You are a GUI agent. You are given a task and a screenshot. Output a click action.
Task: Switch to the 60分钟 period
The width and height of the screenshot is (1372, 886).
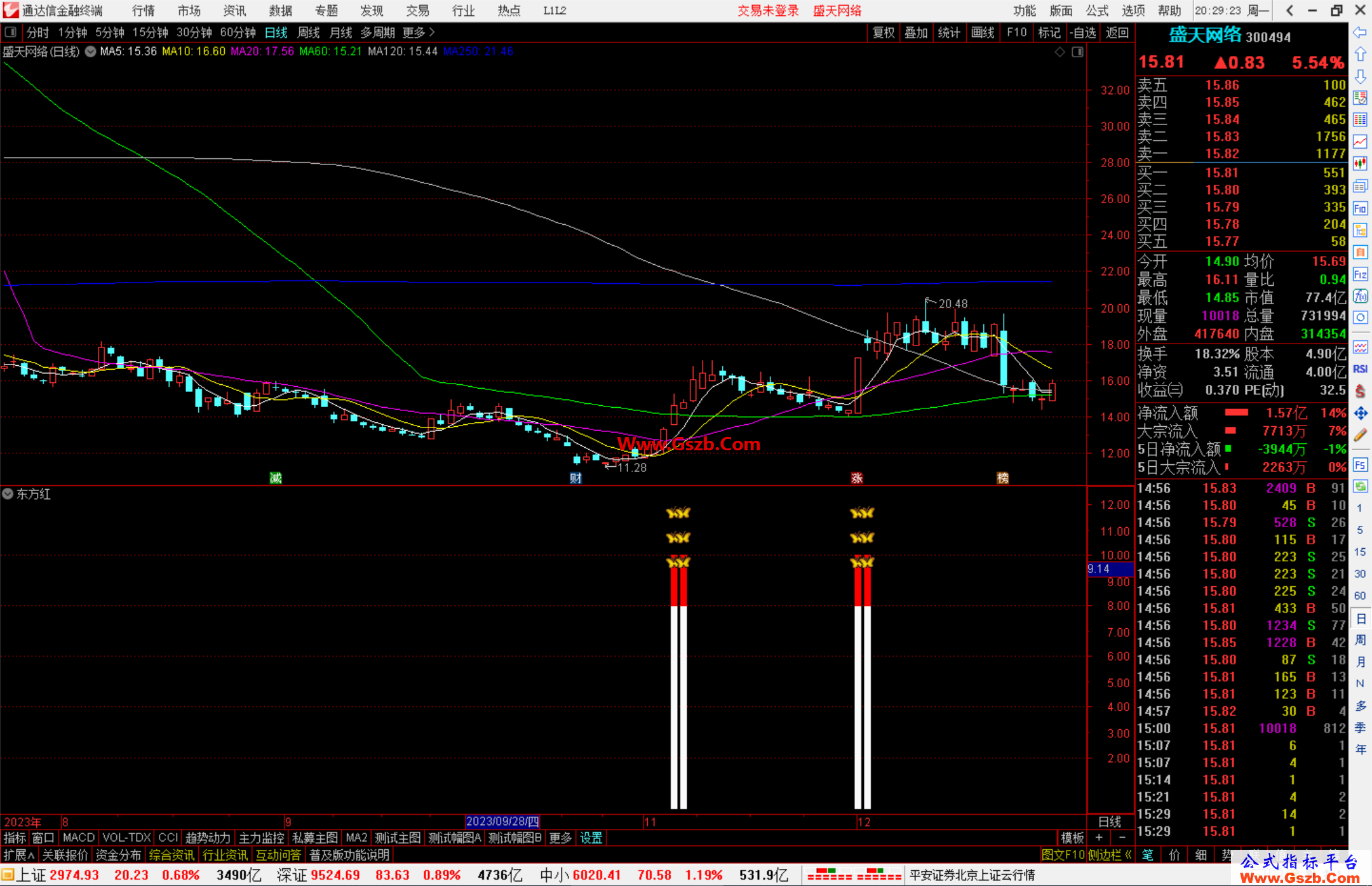238,32
